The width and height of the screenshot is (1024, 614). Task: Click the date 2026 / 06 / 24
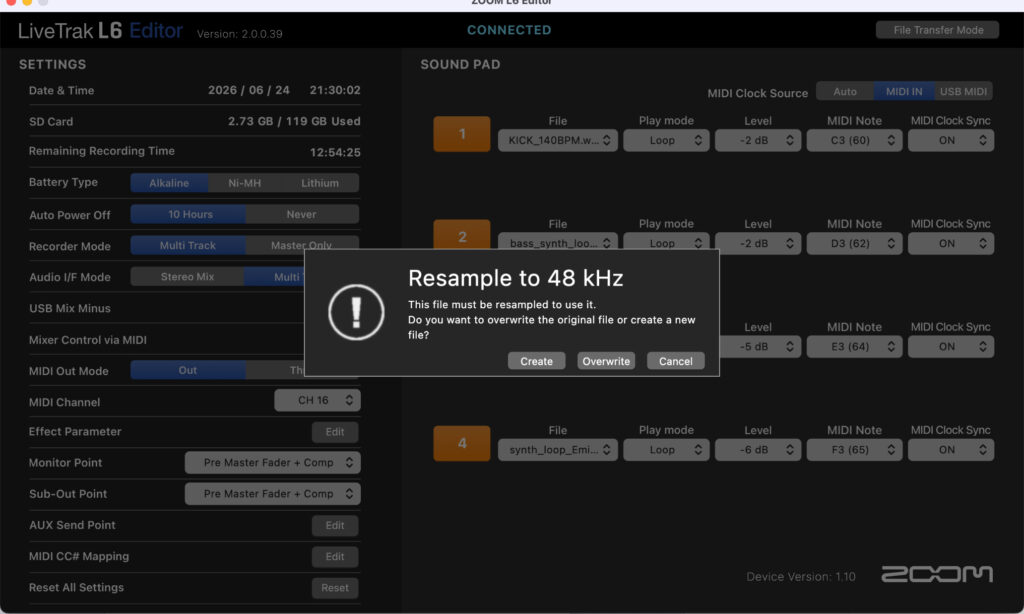(249, 90)
